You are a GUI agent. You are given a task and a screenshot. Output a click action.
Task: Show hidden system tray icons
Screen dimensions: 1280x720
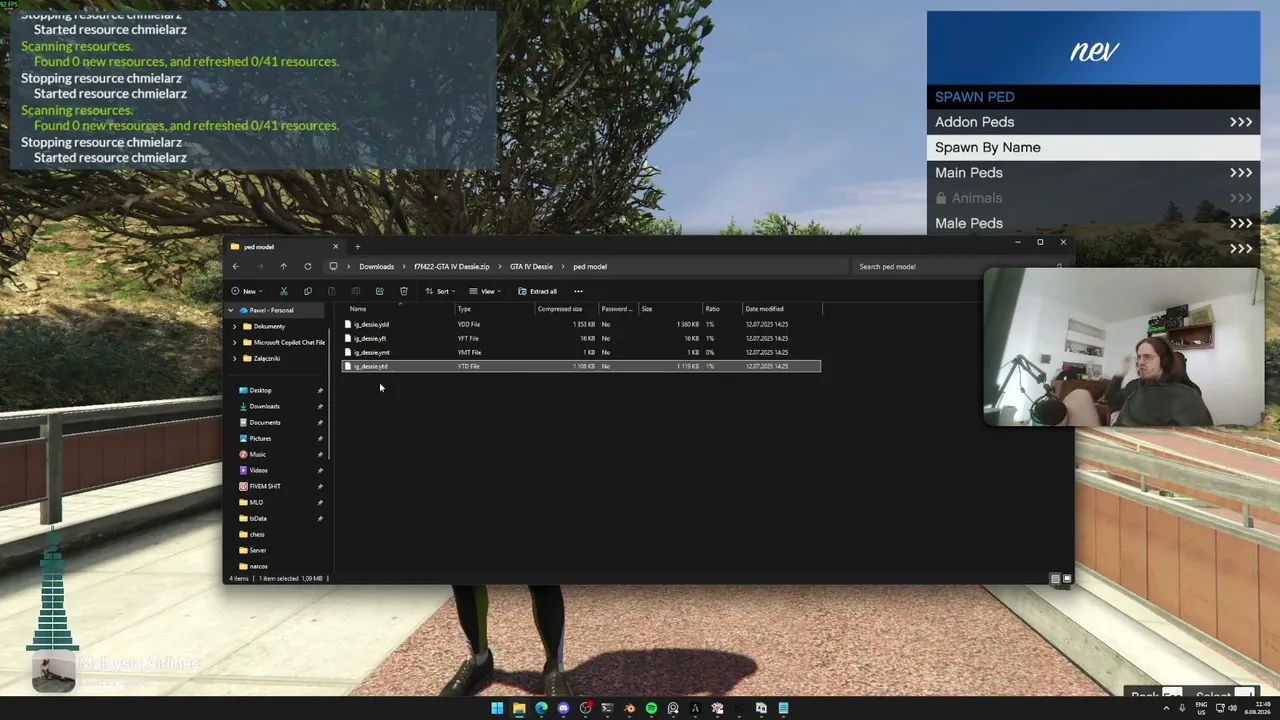click(x=1168, y=709)
